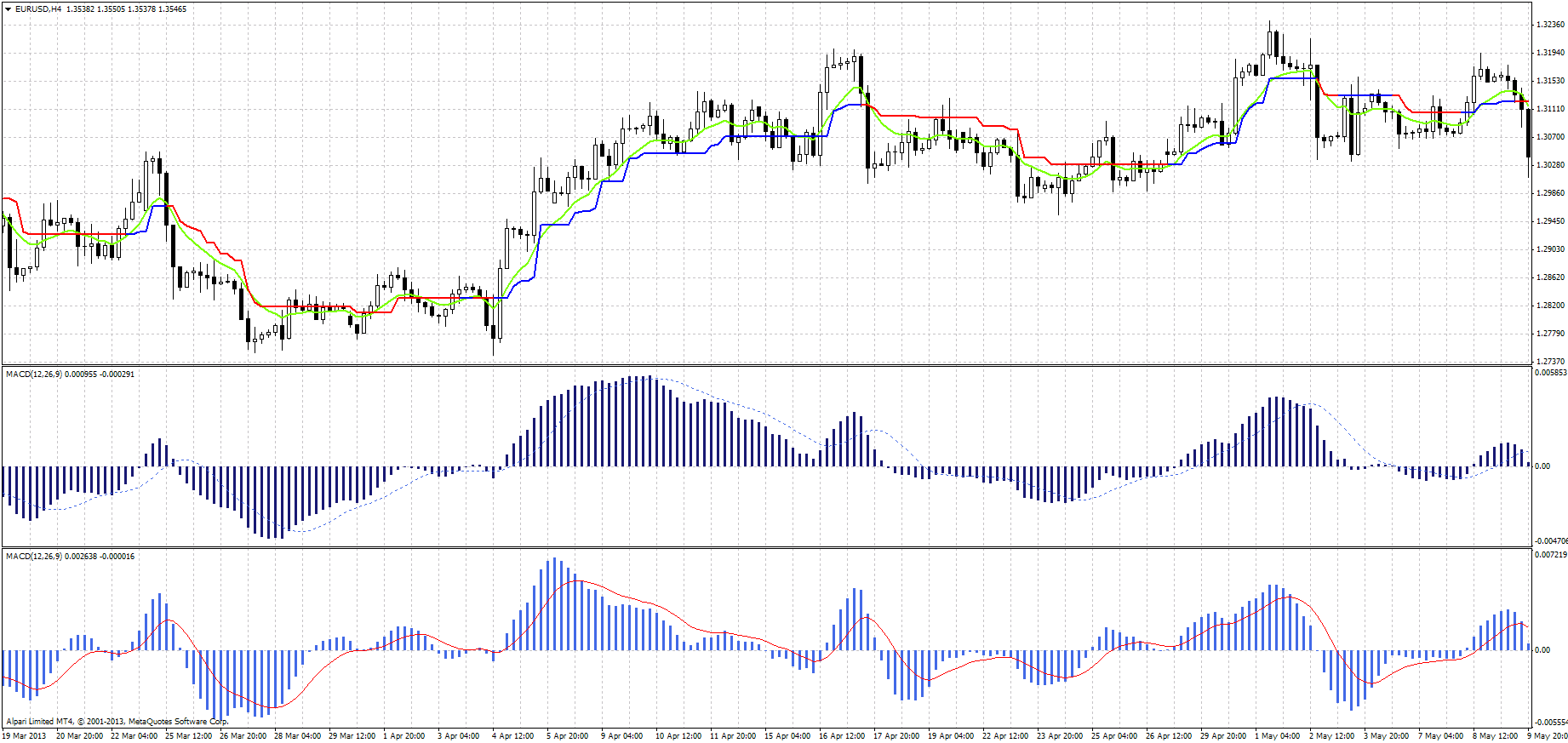This screenshot has width=1568, height=743.
Task: Click the 3 Apr 04:00 time label
Action: tap(459, 736)
